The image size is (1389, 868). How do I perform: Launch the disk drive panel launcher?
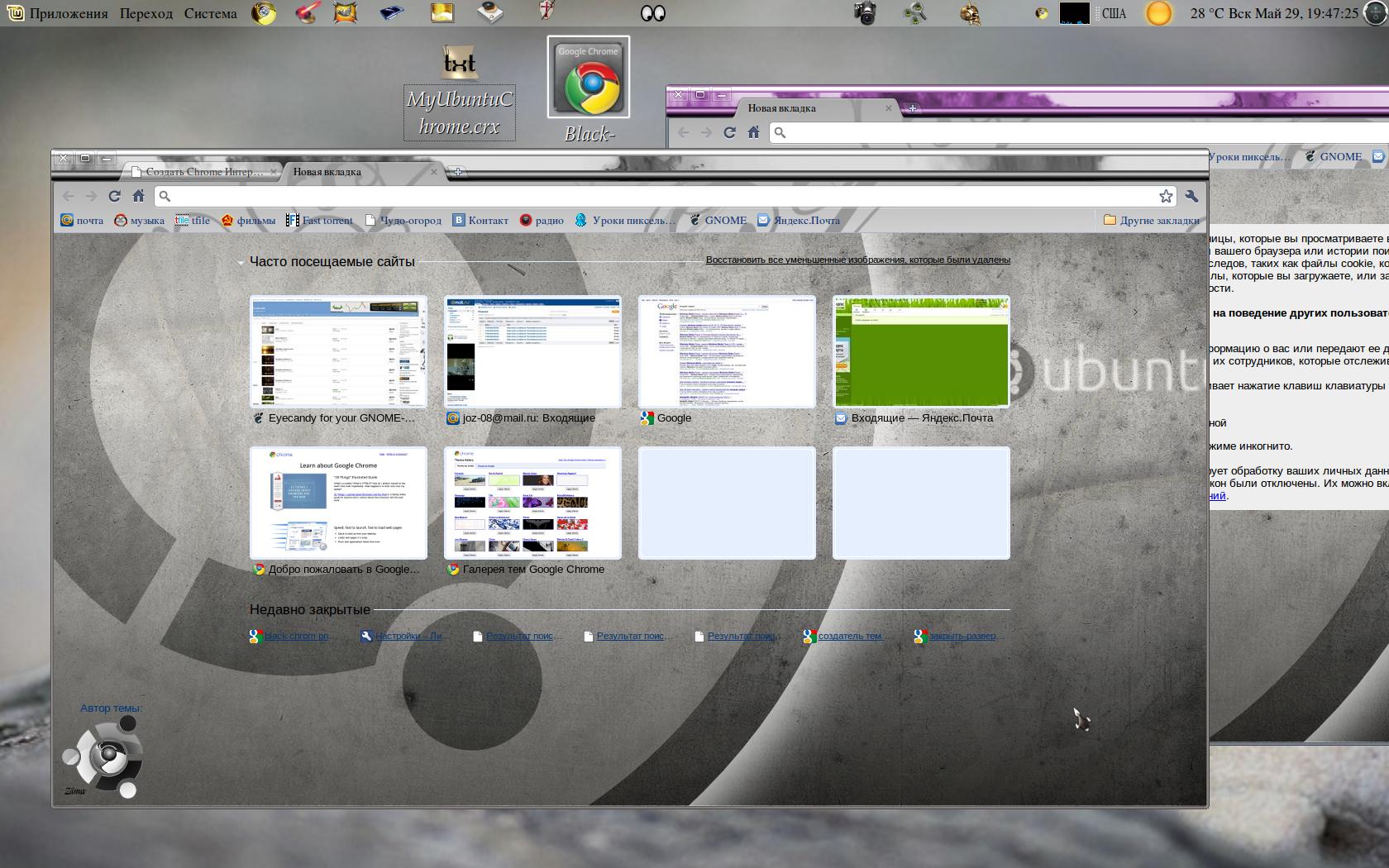click(491, 12)
